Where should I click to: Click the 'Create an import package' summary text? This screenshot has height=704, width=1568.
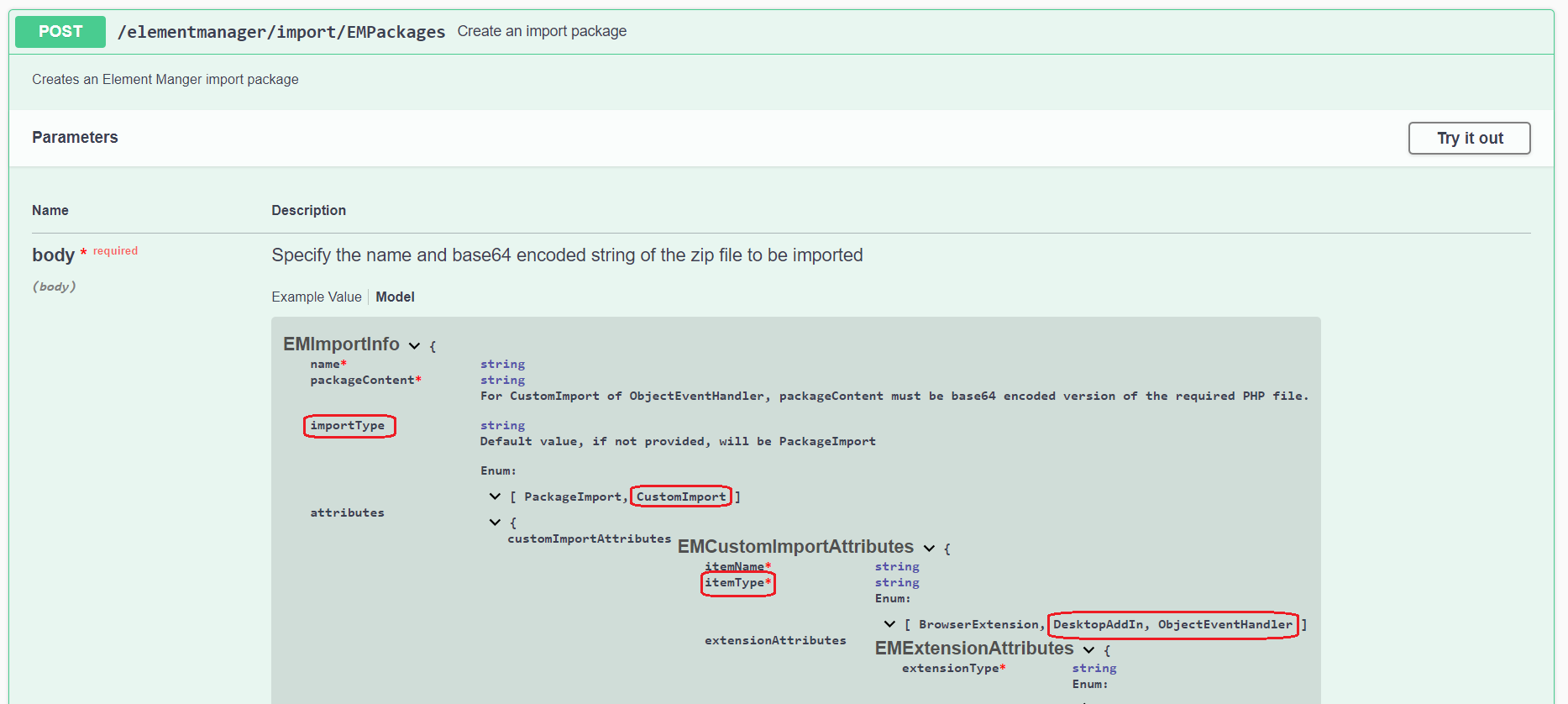click(x=542, y=32)
